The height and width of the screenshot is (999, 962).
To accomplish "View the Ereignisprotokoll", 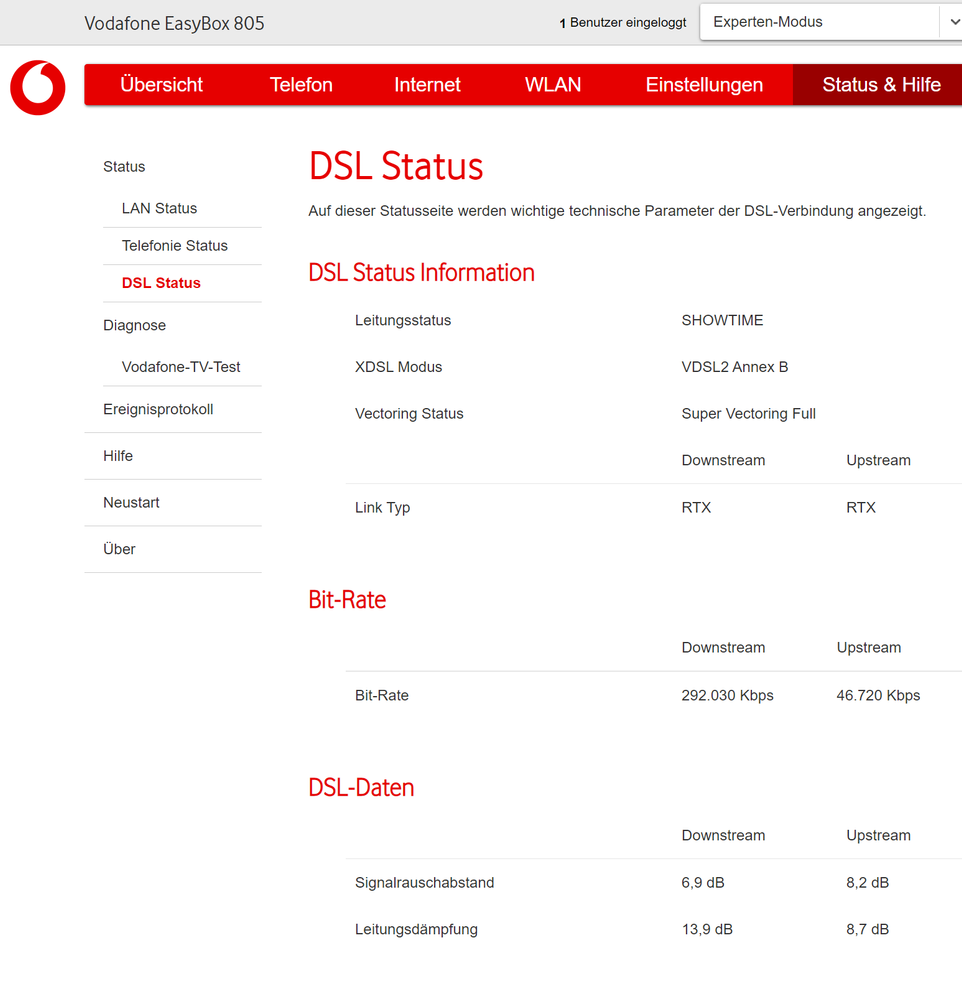I will click(158, 409).
